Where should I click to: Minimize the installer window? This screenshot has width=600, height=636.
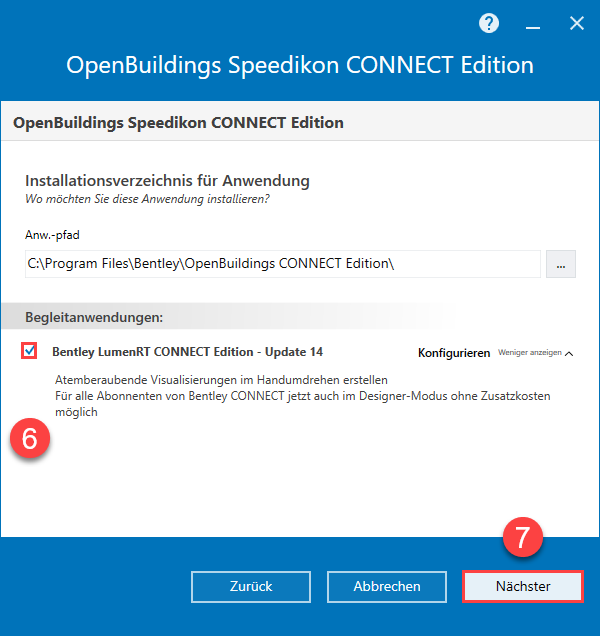click(534, 23)
